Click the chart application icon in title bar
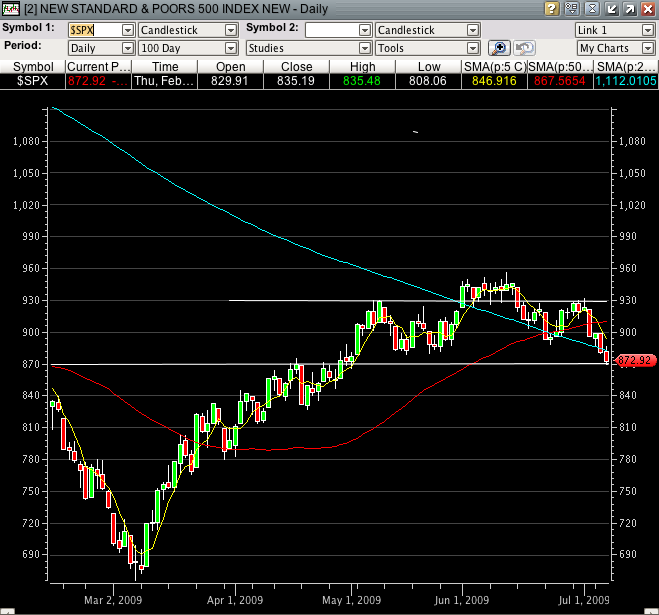The height and width of the screenshot is (615, 659). [10, 9]
